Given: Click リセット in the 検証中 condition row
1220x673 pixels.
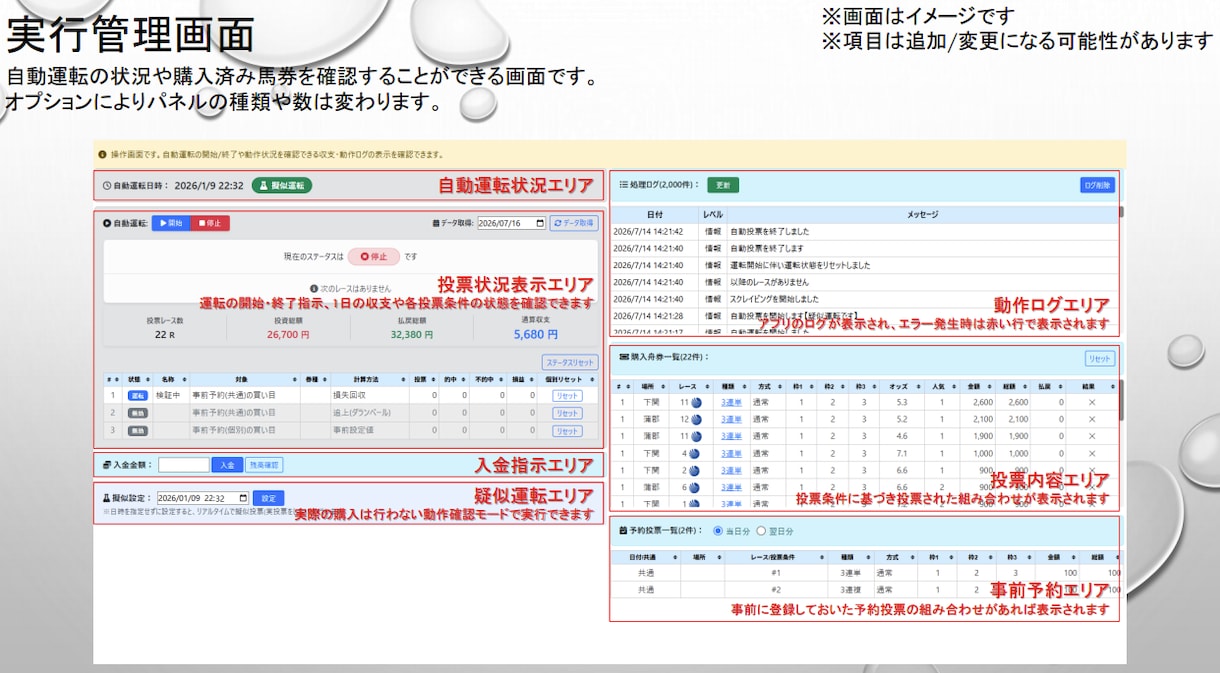Looking at the screenshot, I should (x=567, y=396).
